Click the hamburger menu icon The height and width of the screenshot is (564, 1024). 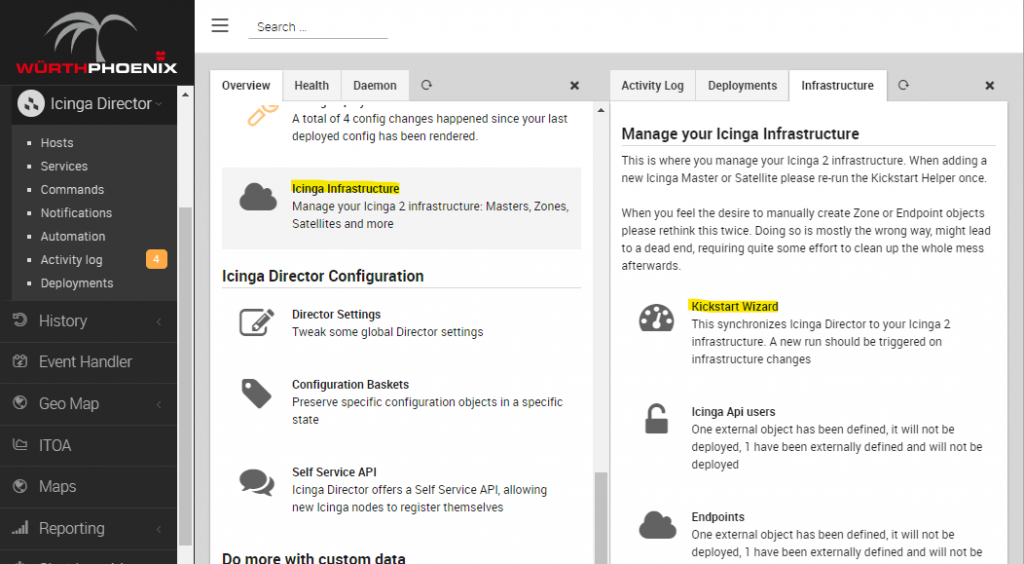tap(220, 26)
